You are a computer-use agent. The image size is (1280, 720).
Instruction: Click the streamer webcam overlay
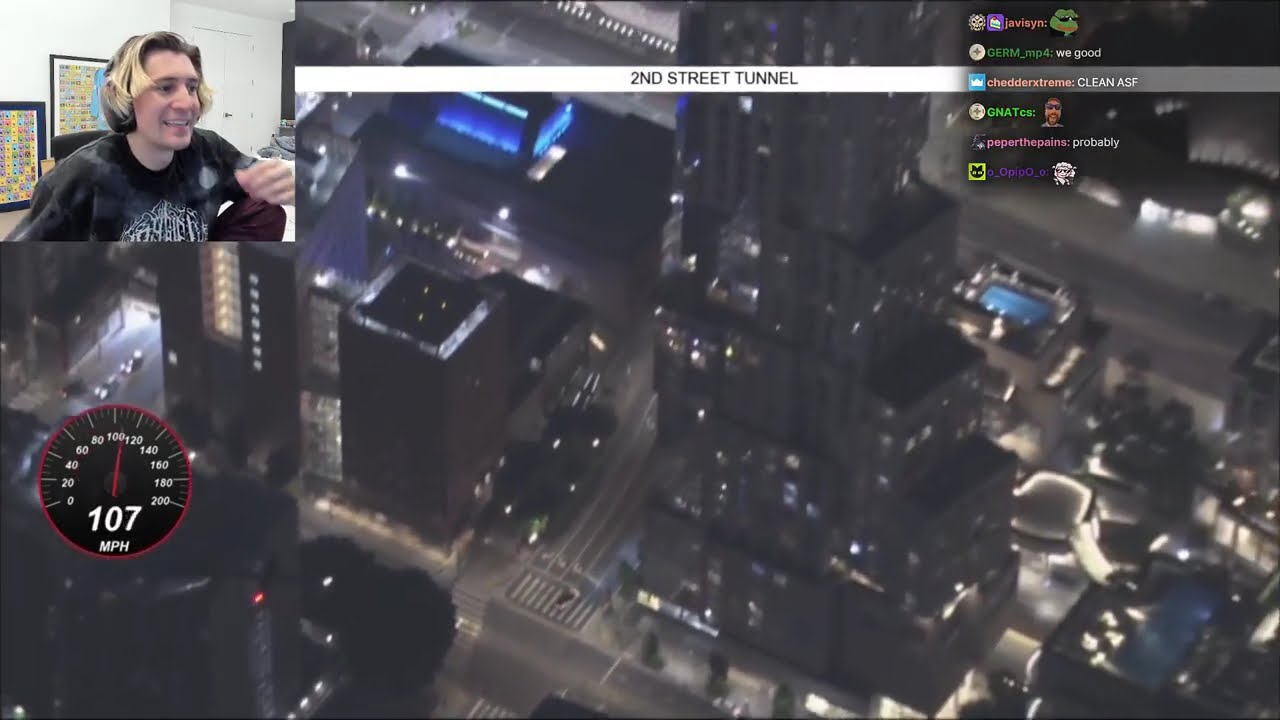(147, 121)
